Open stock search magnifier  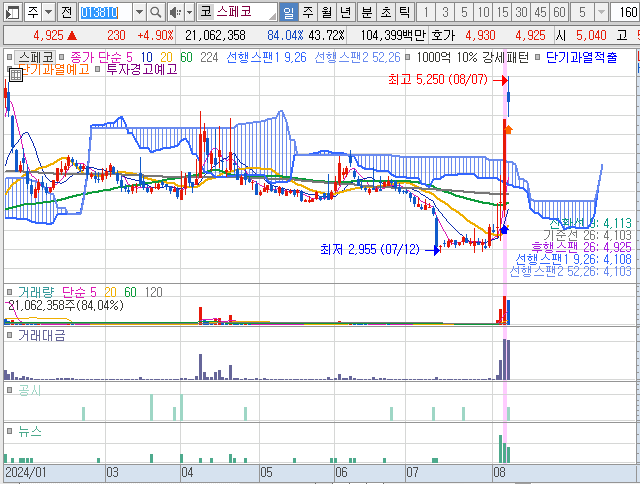155,13
